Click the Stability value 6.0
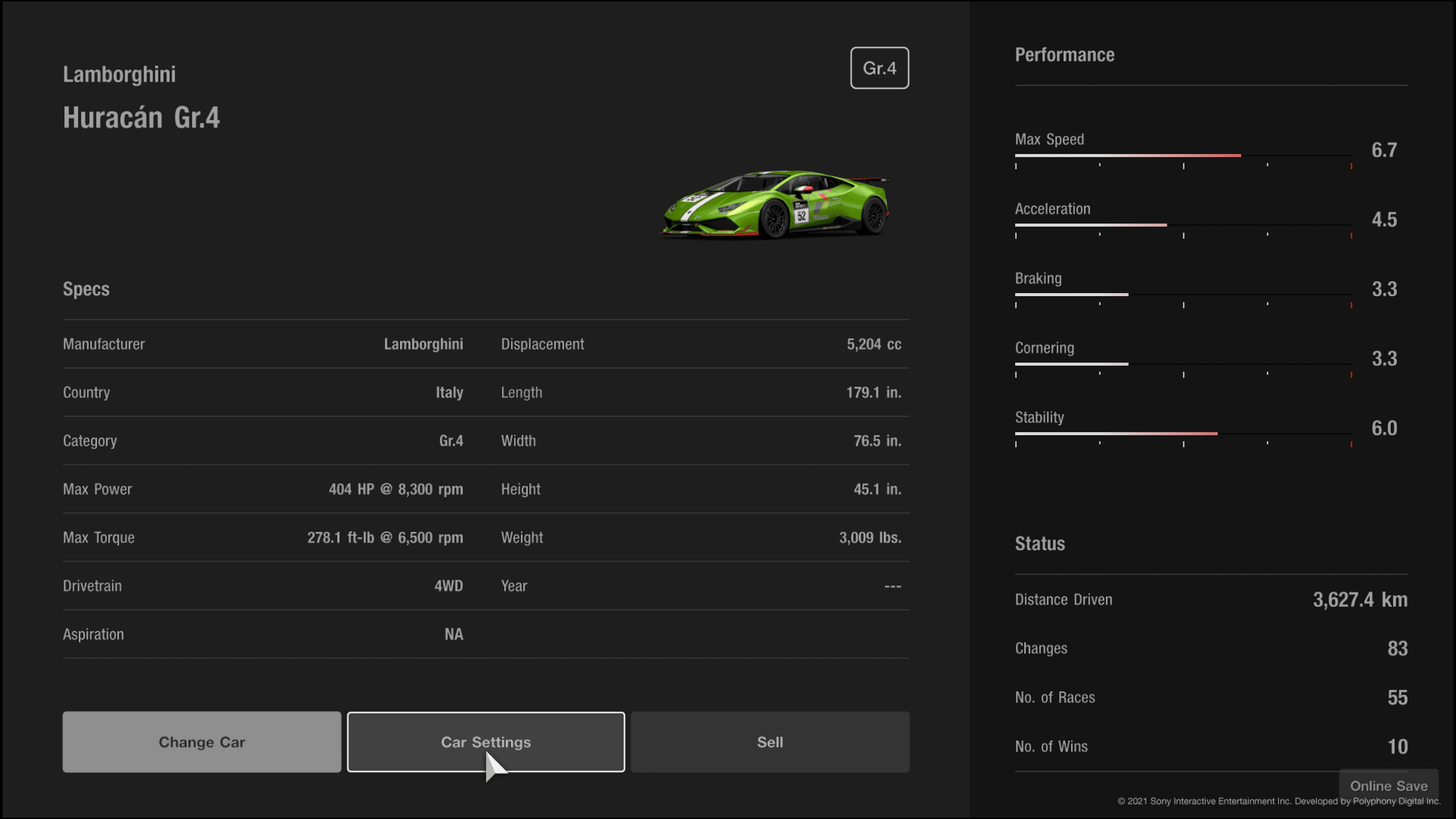1456x819 pixels. 1384,428
